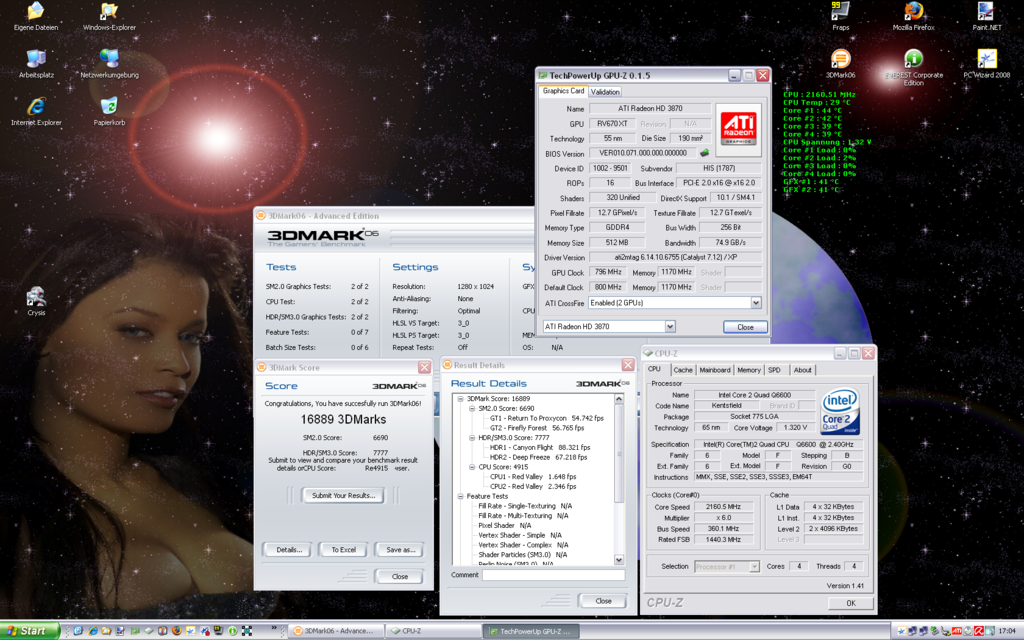Collapse the SM2.0 Score tree node

[472, 408]
